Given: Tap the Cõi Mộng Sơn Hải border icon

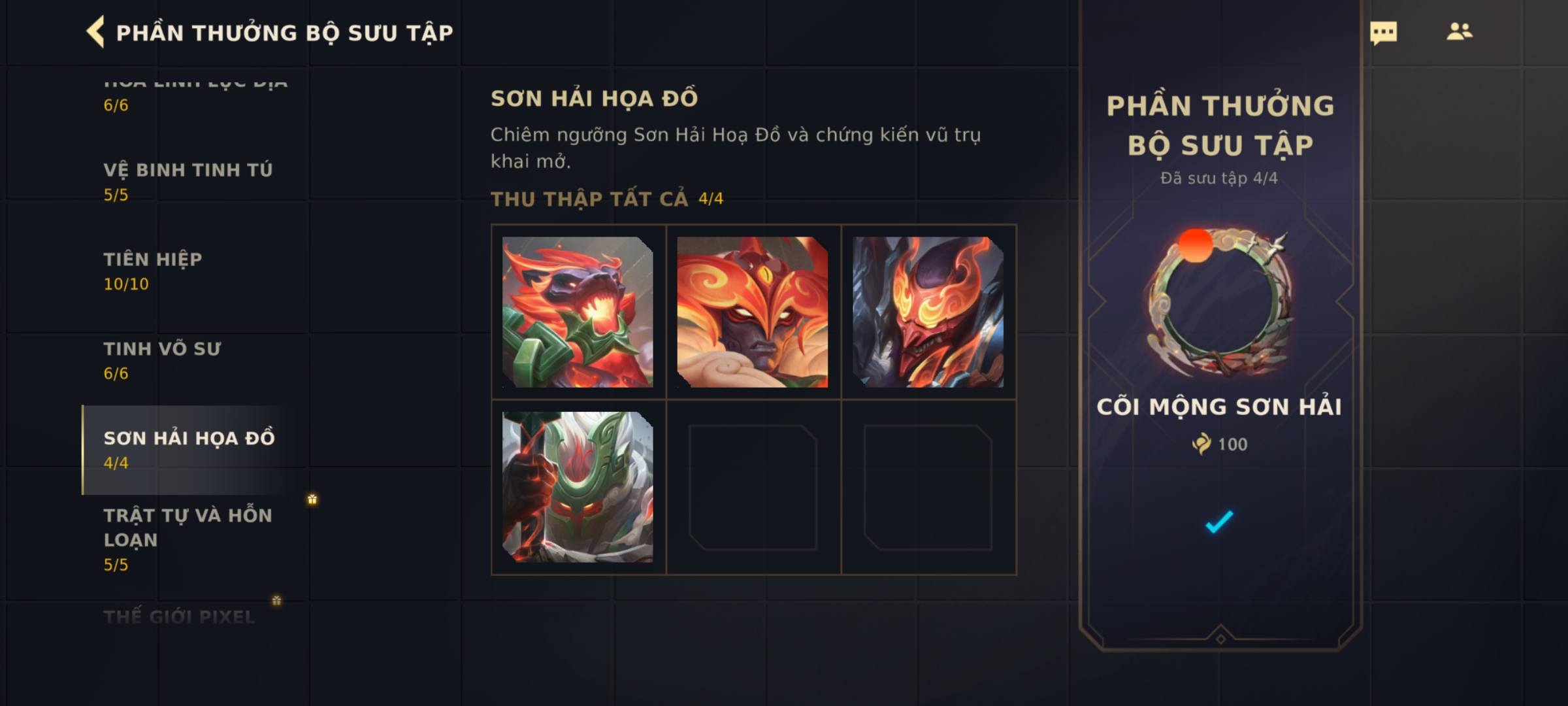Looking at the screenshot, I should [x=1219, y=303].
